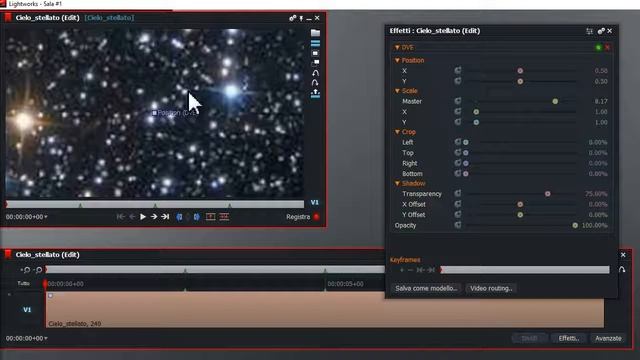Collapse the Position group
Image resolution: width=640 pixels, height=360 pixels.
(x=397, y=60)
